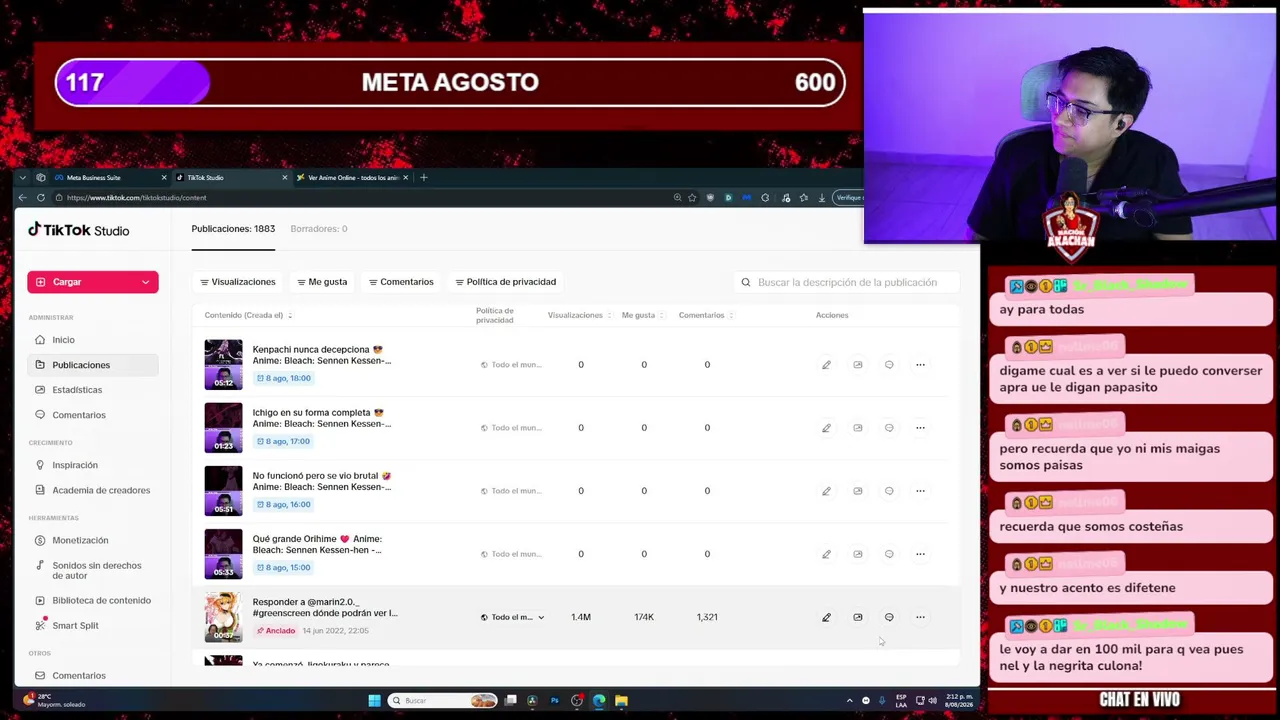Open Microsoft Edge from the taskbar

(x=599, y=701)
